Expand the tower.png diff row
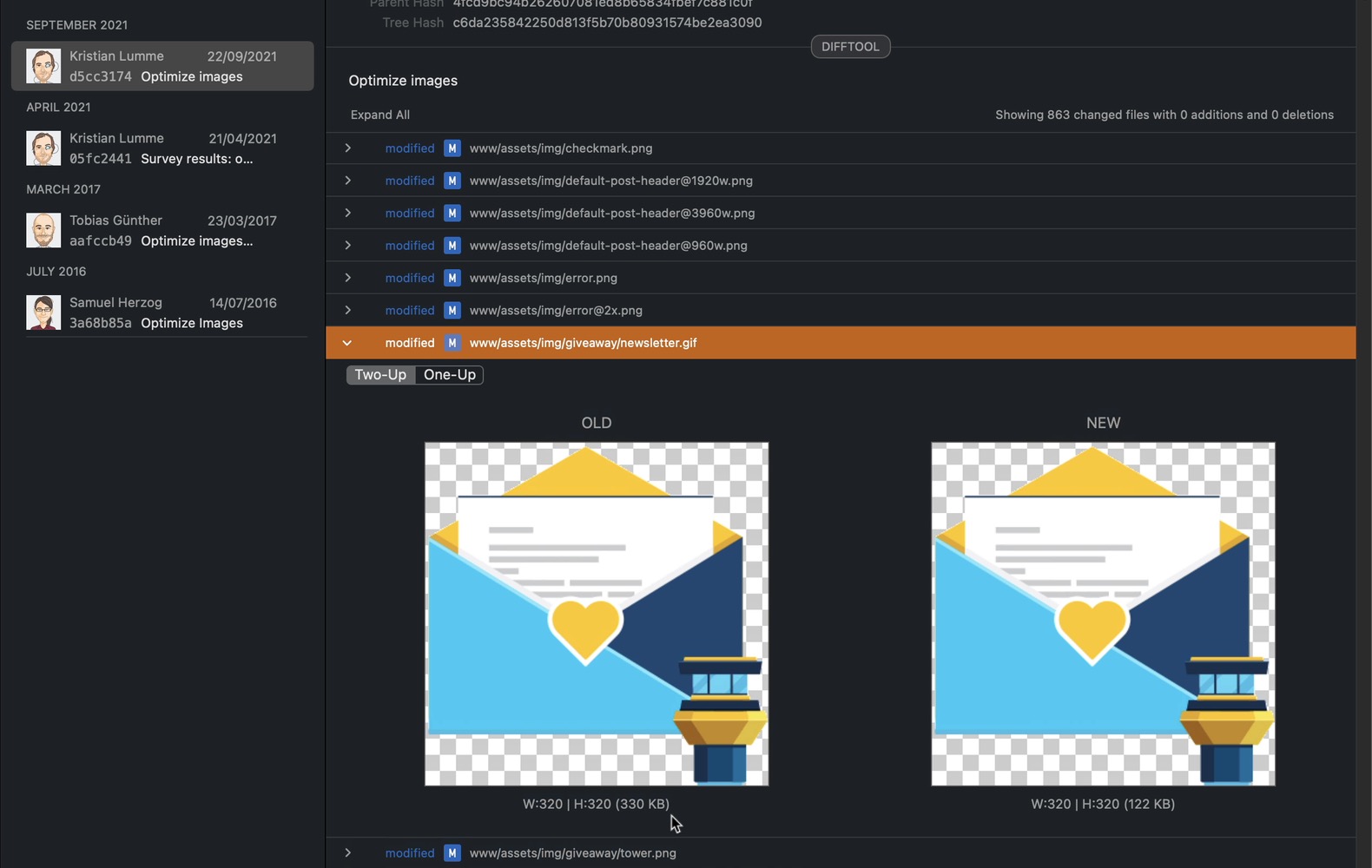 (348, 853)
